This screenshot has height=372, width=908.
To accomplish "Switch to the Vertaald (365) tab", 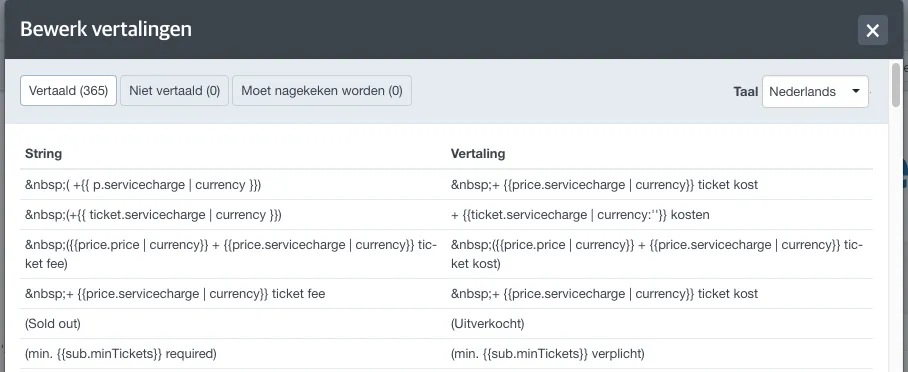I will coord(68,91).
